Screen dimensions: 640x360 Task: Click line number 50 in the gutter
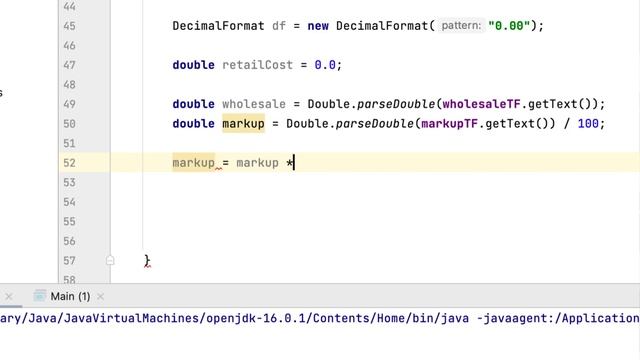coord(69,124)
